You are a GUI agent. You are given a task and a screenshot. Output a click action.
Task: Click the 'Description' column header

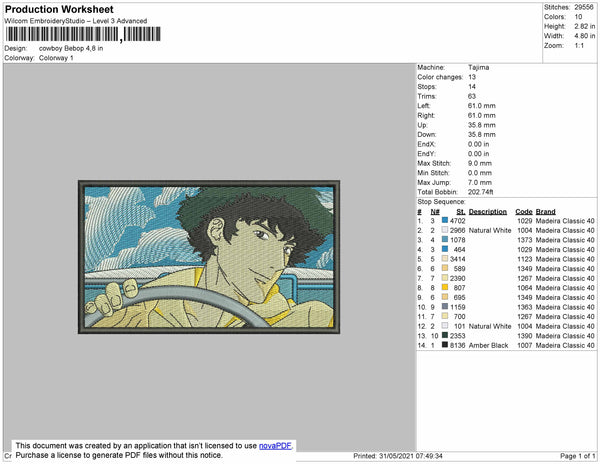pyautogui.click(x=488, y=212)
